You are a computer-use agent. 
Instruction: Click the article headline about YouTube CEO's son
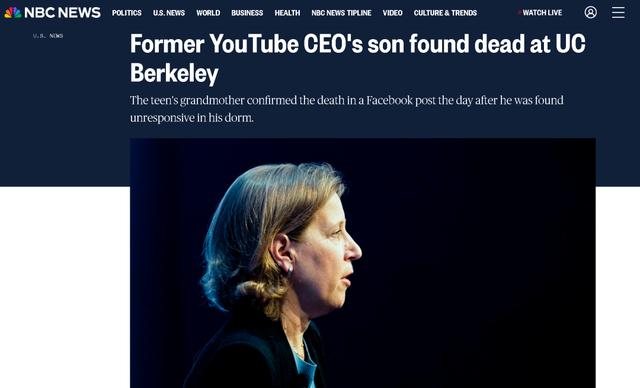coord(358,58)
